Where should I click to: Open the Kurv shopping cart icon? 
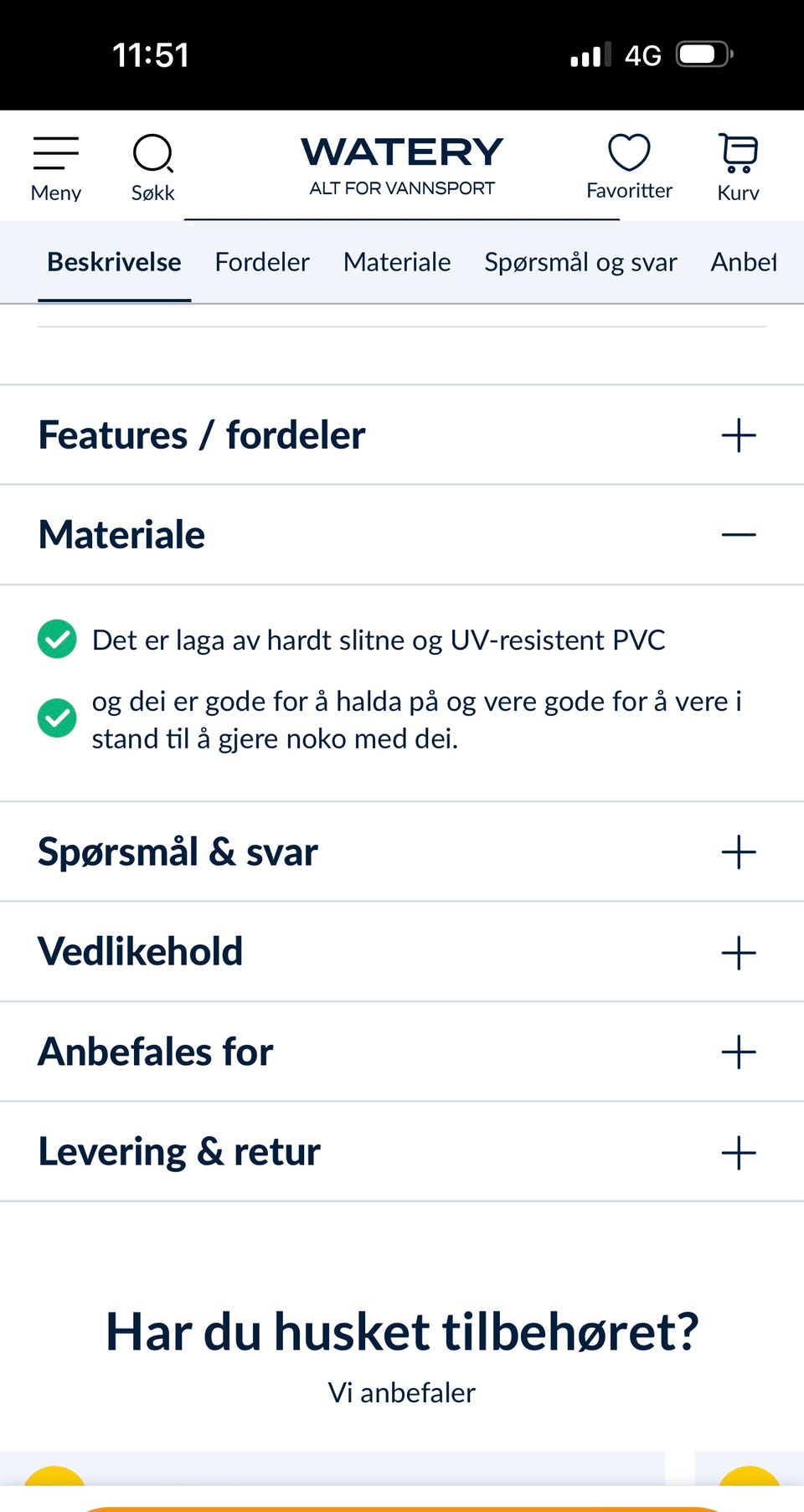(x=738, y=153)
